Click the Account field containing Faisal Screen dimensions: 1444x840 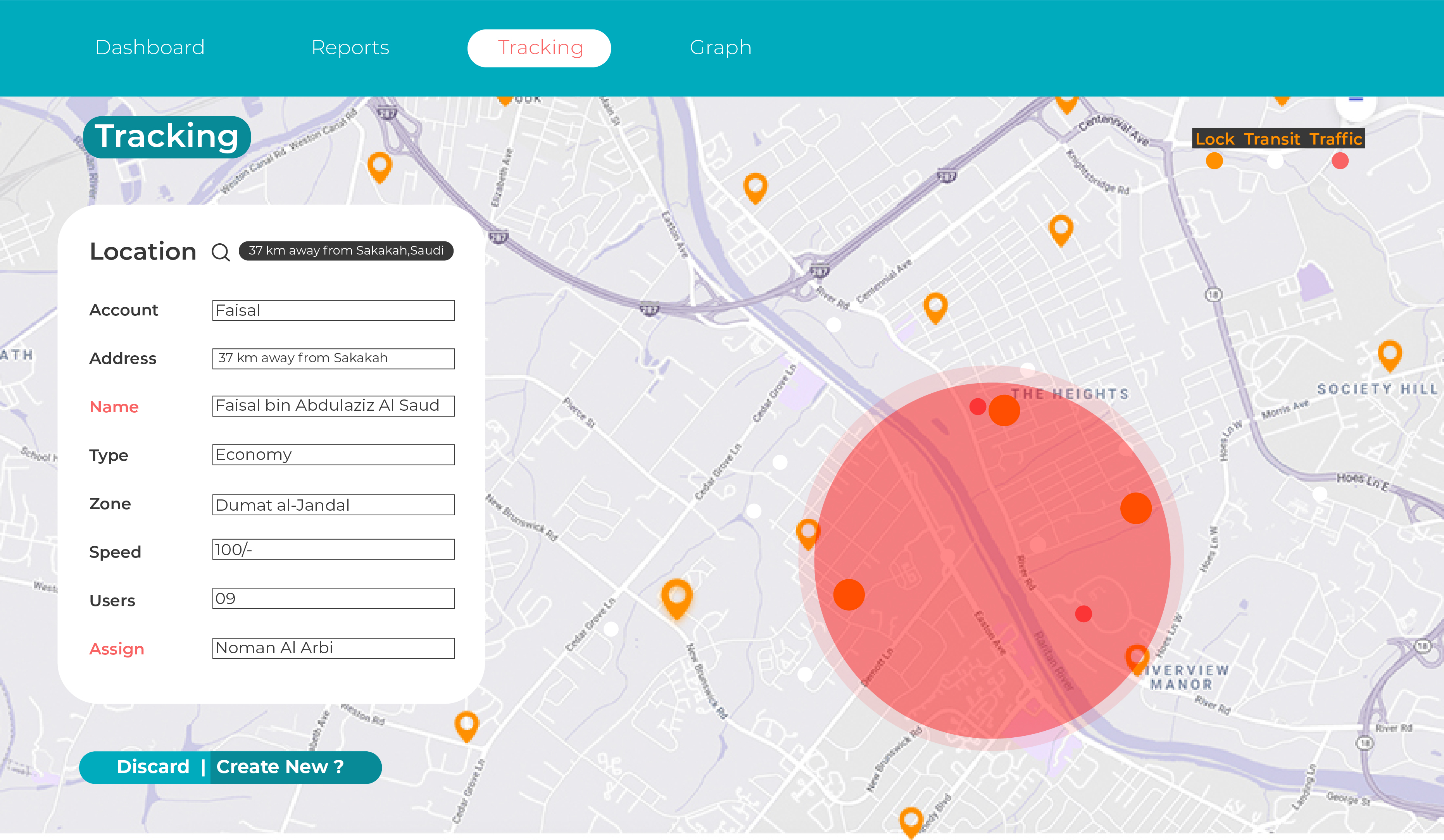333,310
